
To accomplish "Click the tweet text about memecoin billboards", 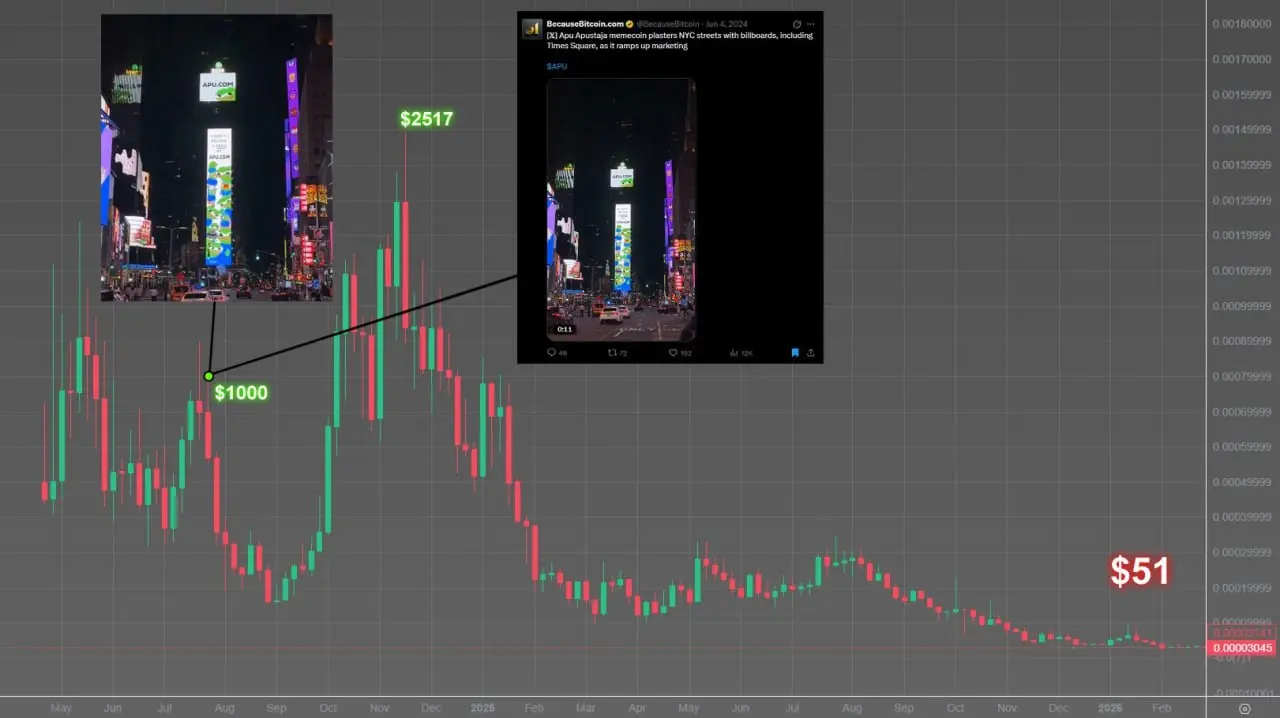I will click(679, 39).
